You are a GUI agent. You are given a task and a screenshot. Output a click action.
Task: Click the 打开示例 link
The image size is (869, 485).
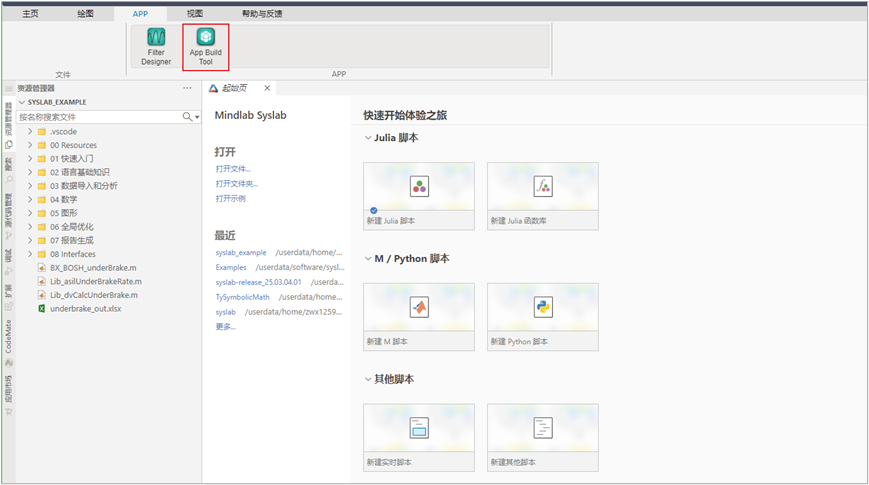(231, 198)
